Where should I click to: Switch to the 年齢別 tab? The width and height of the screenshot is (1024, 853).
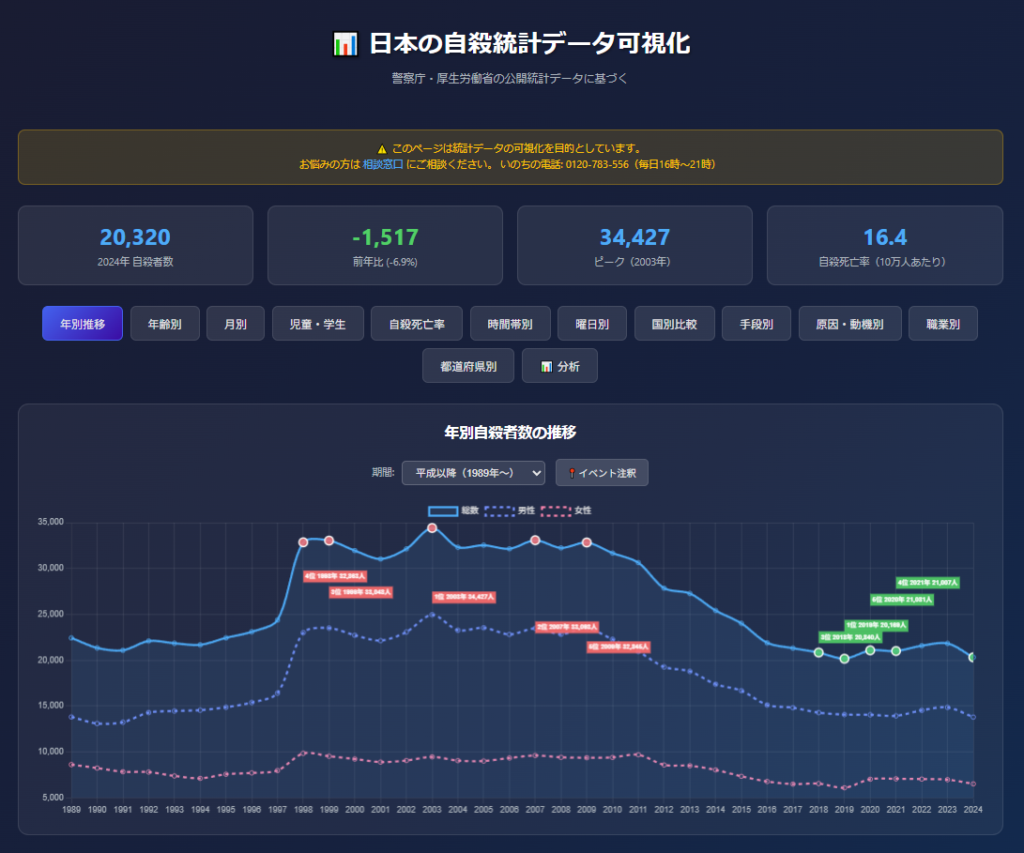tap(164, 324)
